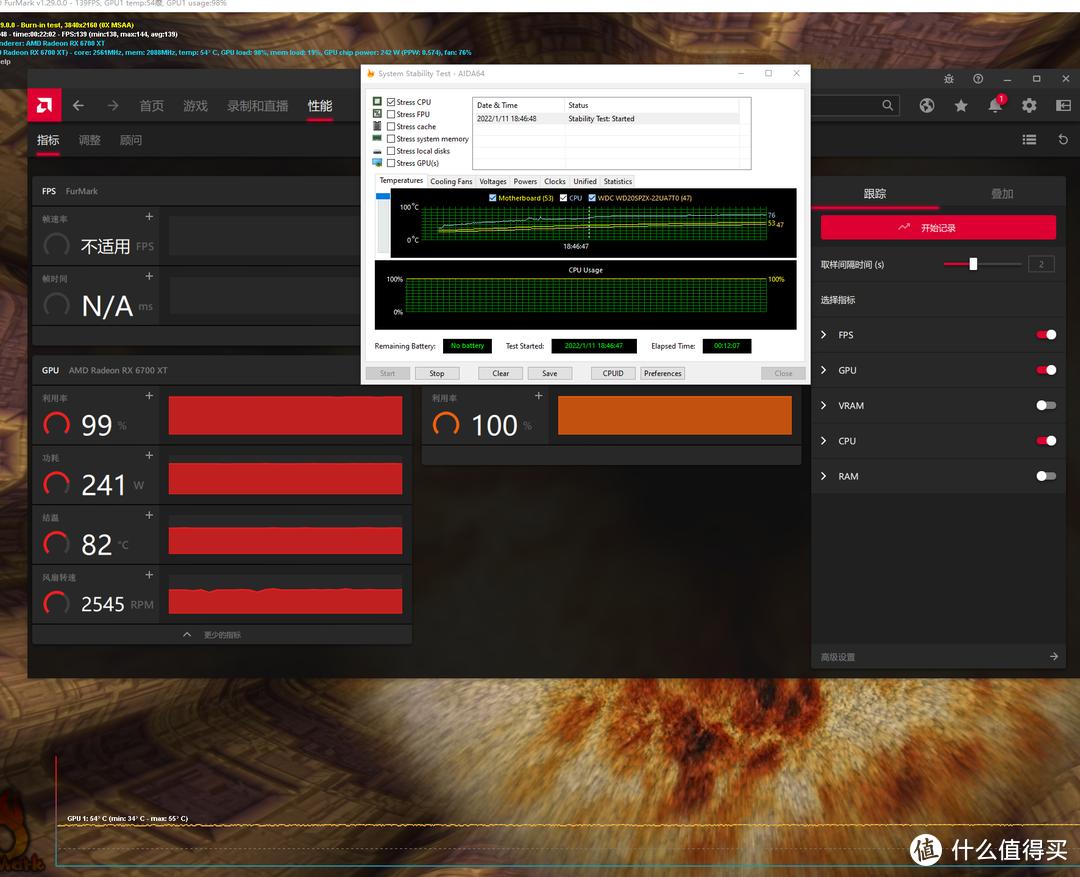The width and height of the screenshot is (1080, 877).
Task: Expand the RAM metrics row
Action: point(824,476)
